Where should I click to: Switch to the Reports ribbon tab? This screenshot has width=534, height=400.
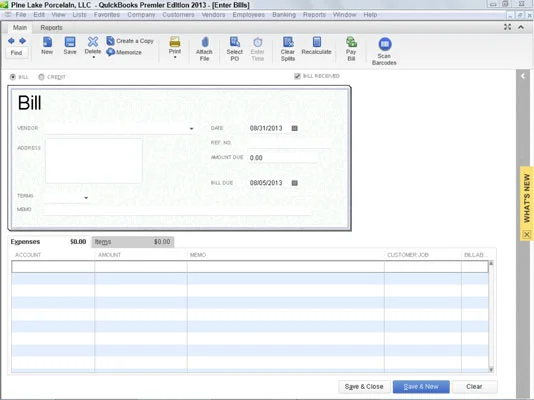[x=51, y=28]
